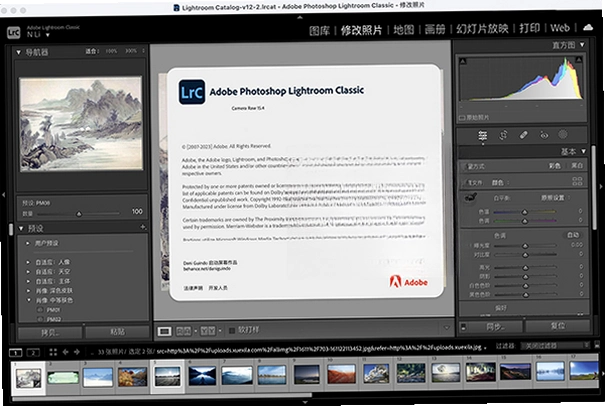605x406 pixels.
Task: Click the Adobe logo in About dialog
Action: click(x=408, y=282)
